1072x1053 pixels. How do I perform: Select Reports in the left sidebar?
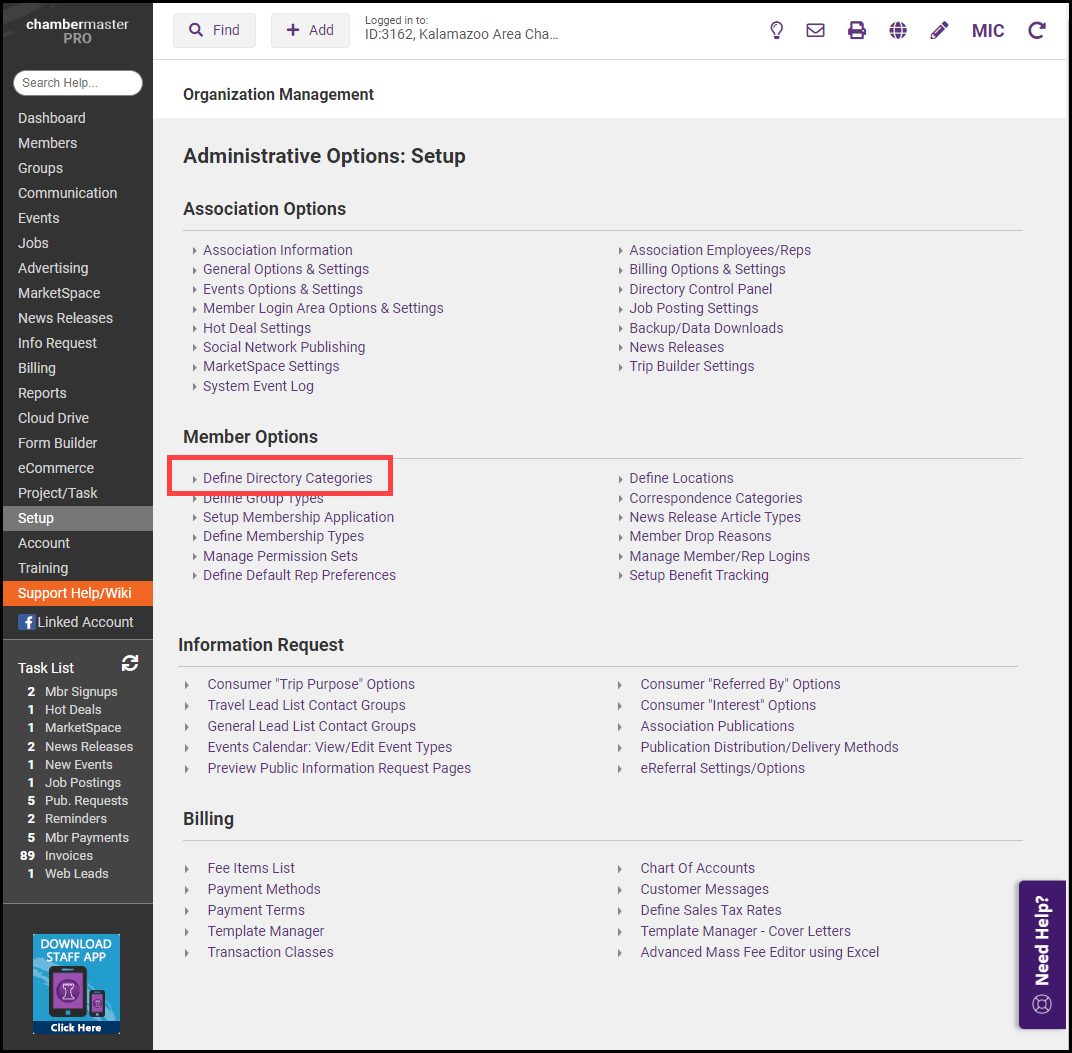42,393
